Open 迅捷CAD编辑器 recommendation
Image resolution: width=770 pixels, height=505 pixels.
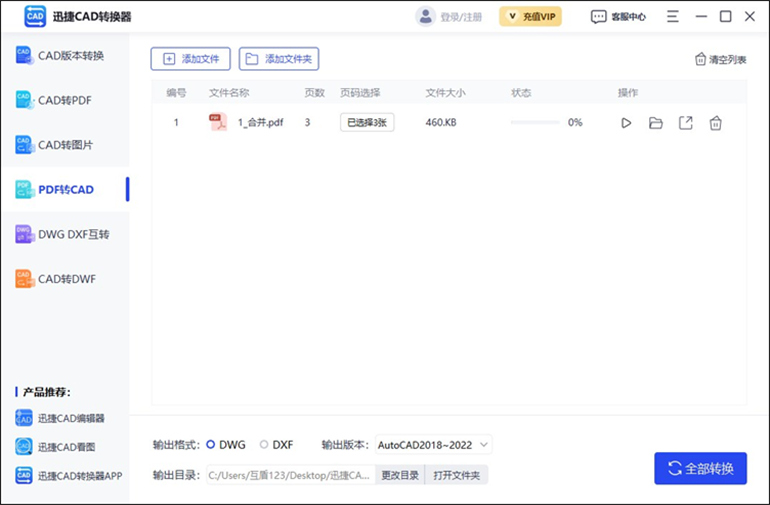(60, 418)
